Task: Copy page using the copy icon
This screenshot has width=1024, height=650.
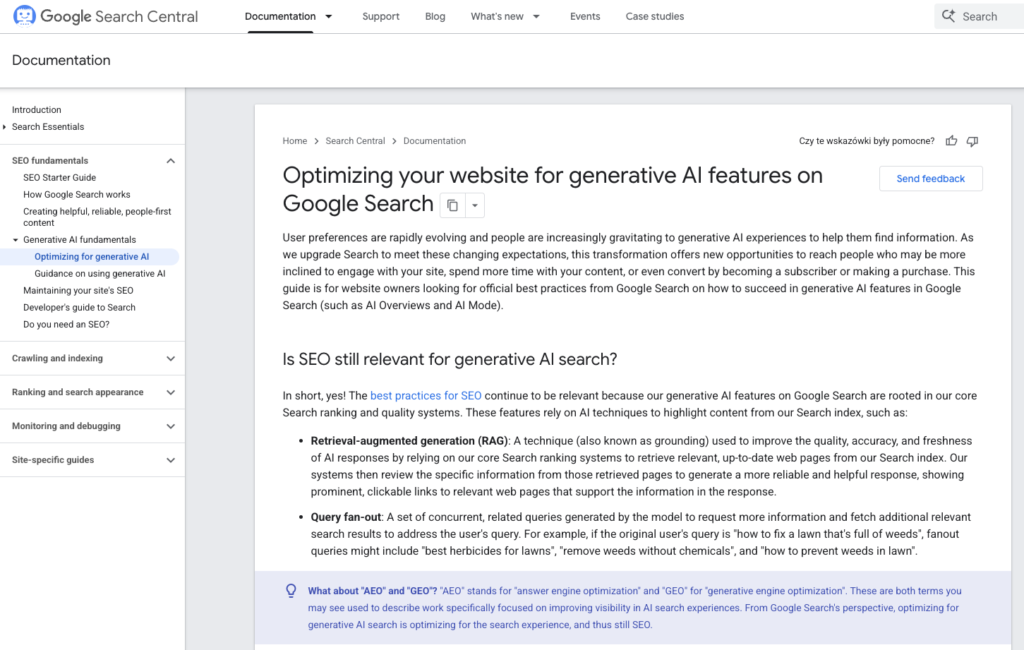Action: (452, 205)
